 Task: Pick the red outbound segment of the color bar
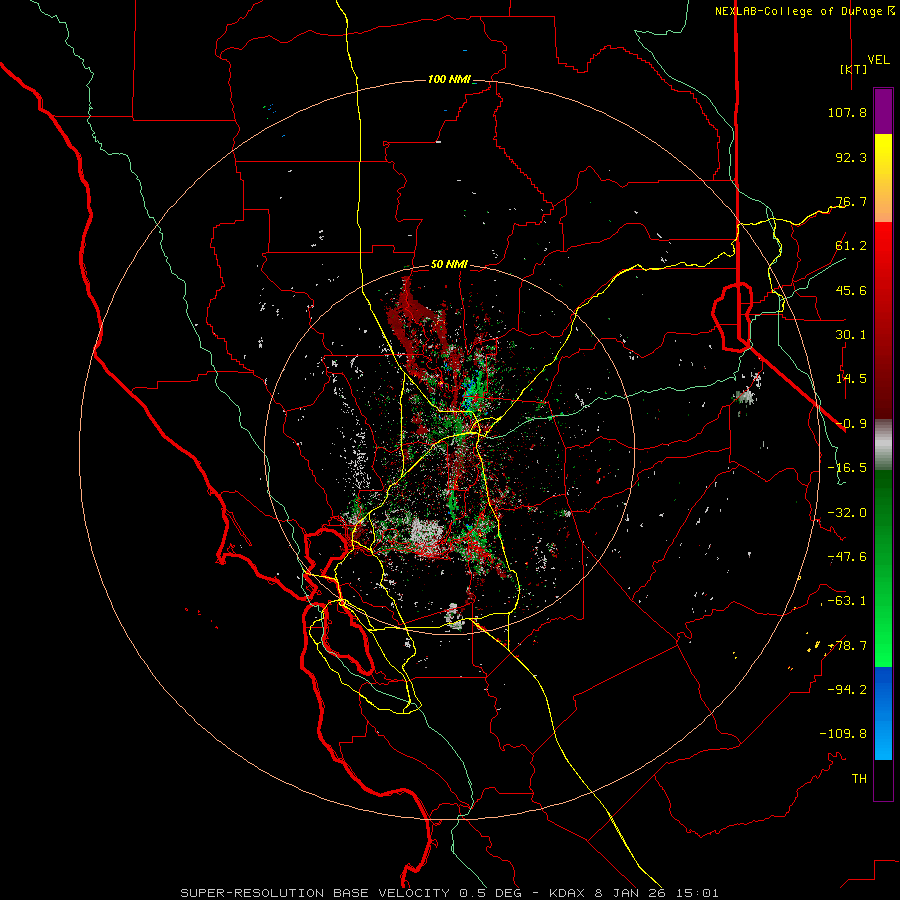883,320
